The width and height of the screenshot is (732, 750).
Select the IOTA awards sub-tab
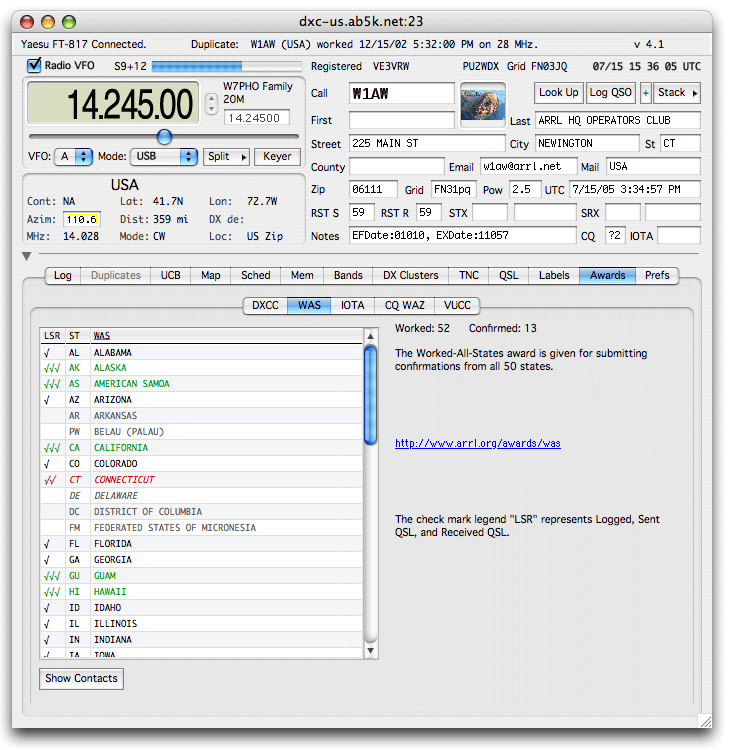(352, 306)
